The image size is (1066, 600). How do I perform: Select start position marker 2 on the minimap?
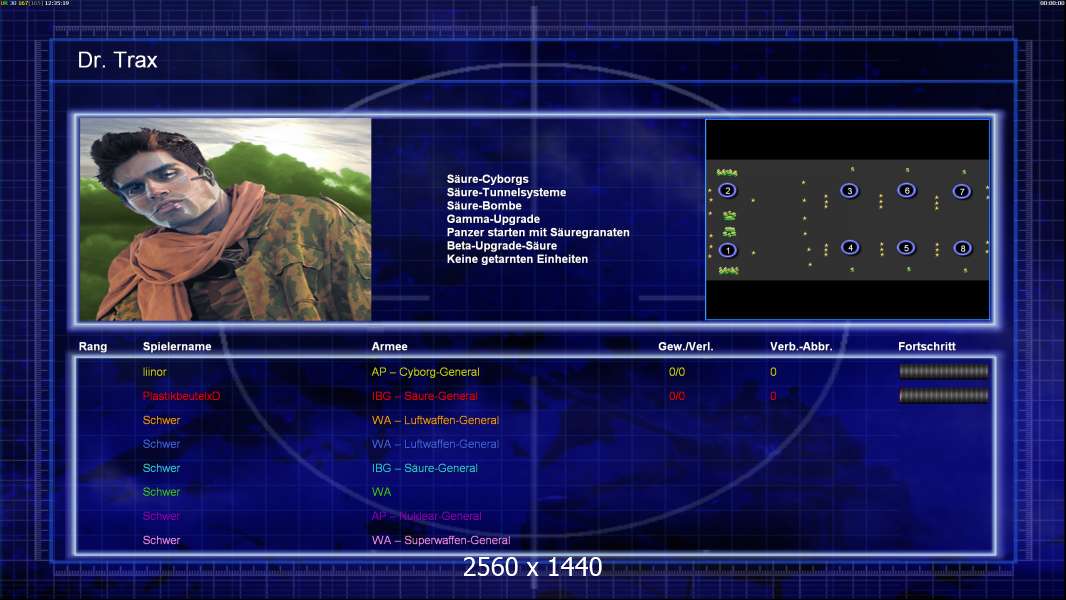pyautogui.click(x=727, y=190)
